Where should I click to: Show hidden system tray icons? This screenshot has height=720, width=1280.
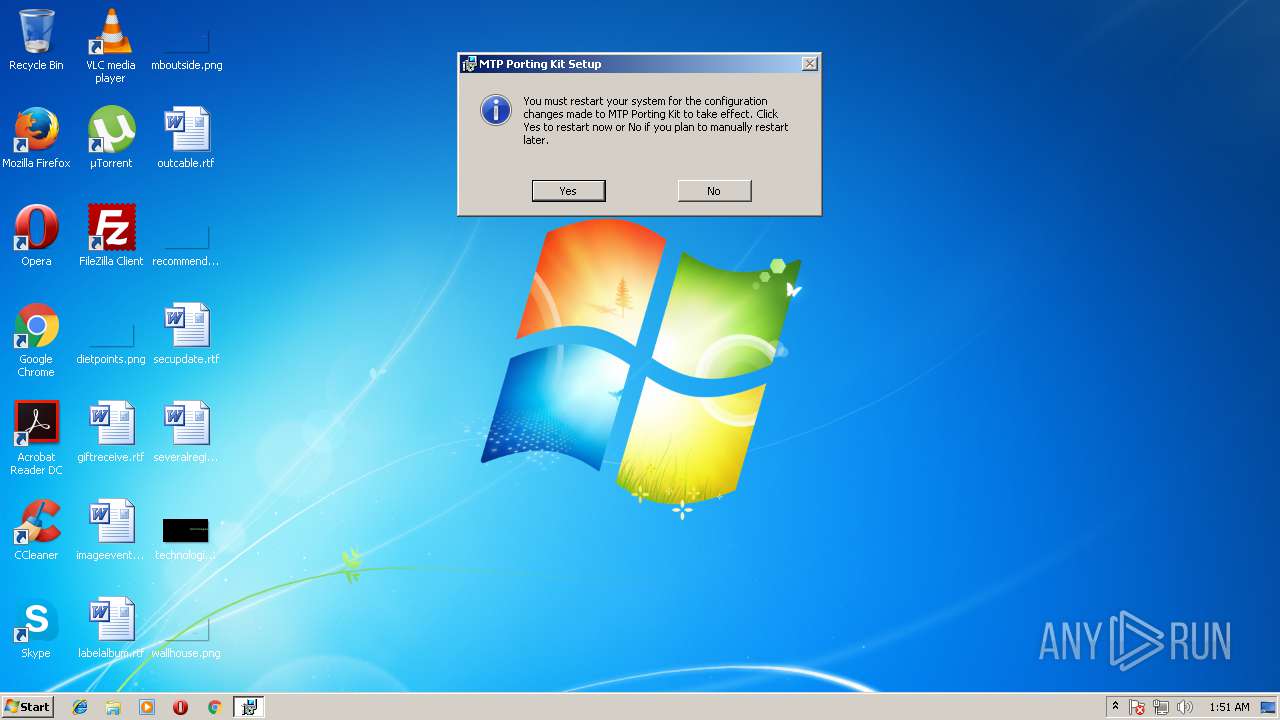pos(1115,707)
